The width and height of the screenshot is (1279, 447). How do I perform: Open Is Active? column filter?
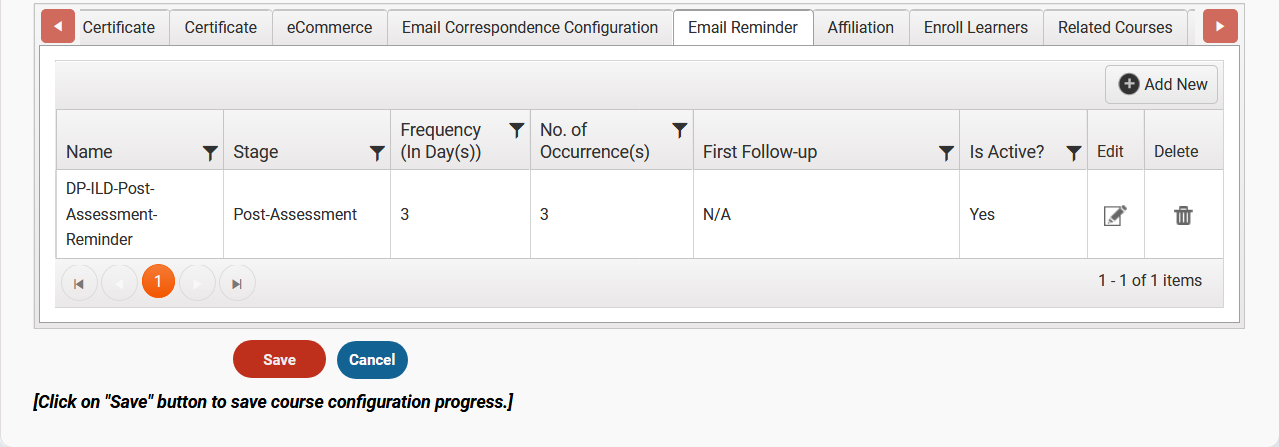tap(1074, 153)
